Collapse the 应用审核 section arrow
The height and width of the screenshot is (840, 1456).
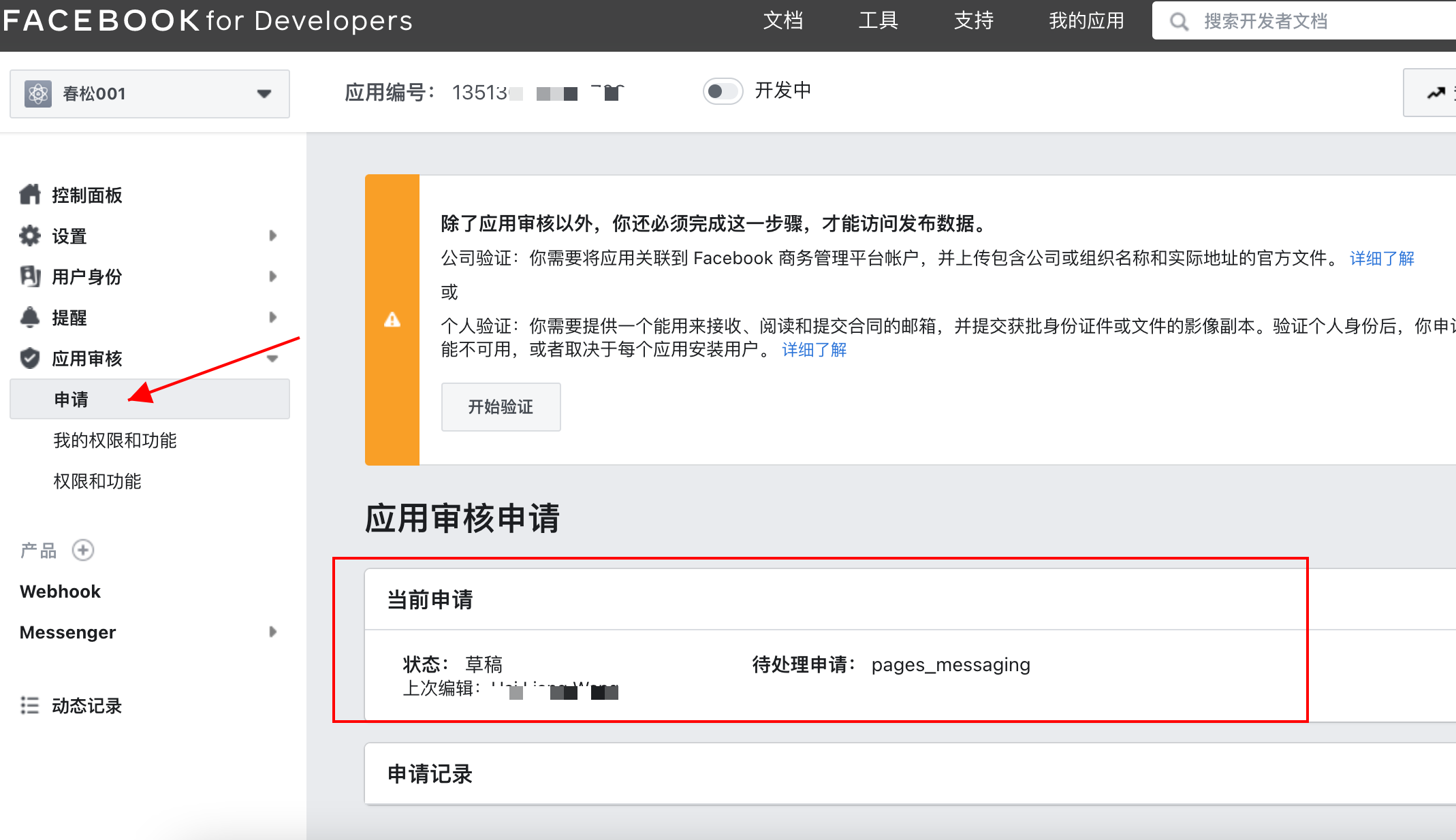click(272, 359)
